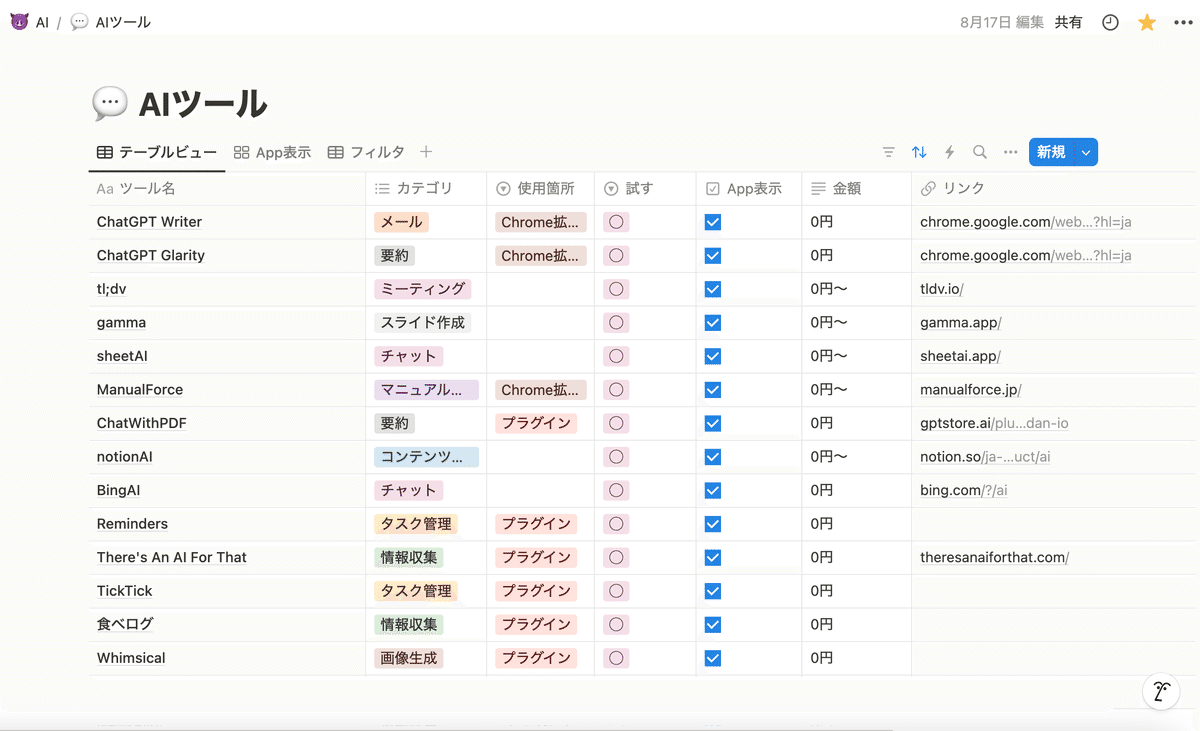The height and width of the screenshot is (731, 1200).
Task: Open メール category tag in ChatGPT Writer row
Action: (x=402, y=222)
